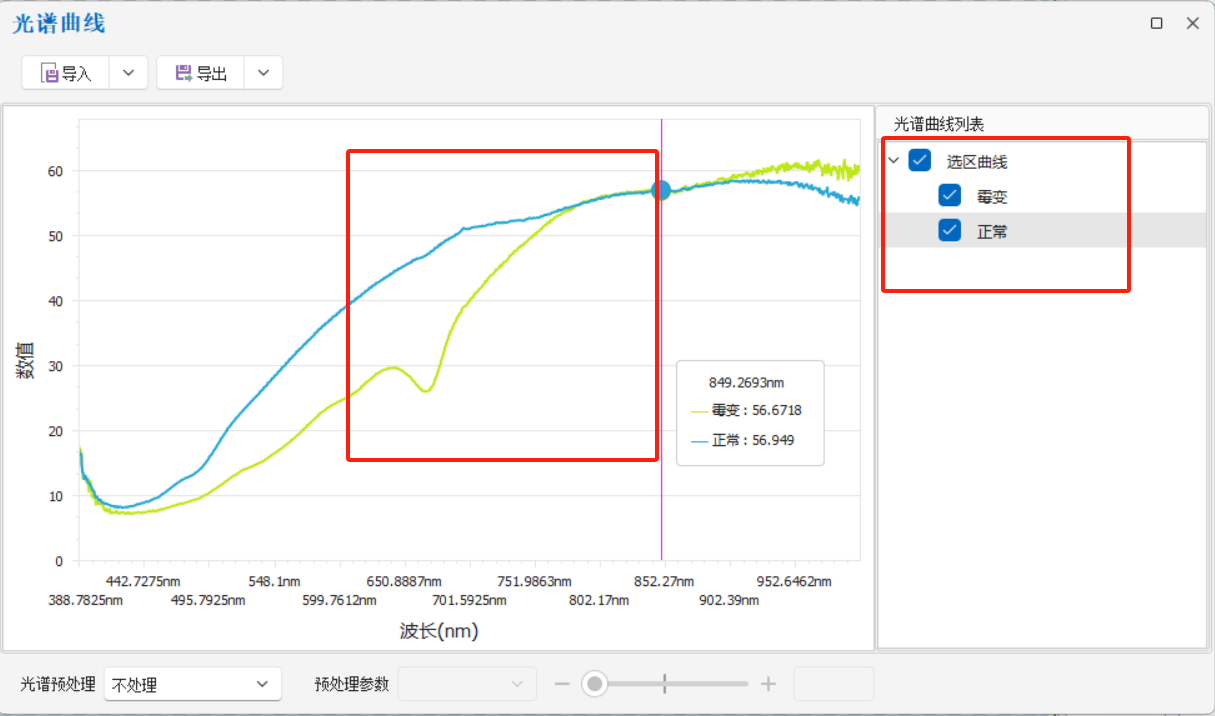Click the 导入 import button

[x=66, y=73]
